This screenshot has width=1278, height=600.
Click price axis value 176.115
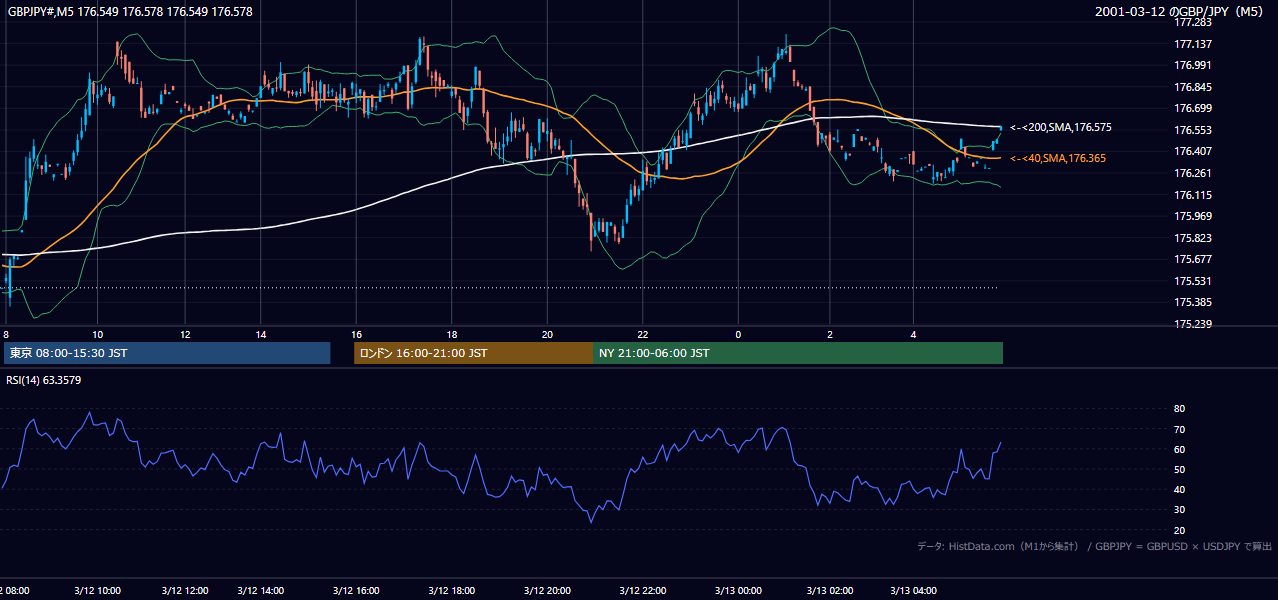pyautogui.click(x=1193, y=195)
